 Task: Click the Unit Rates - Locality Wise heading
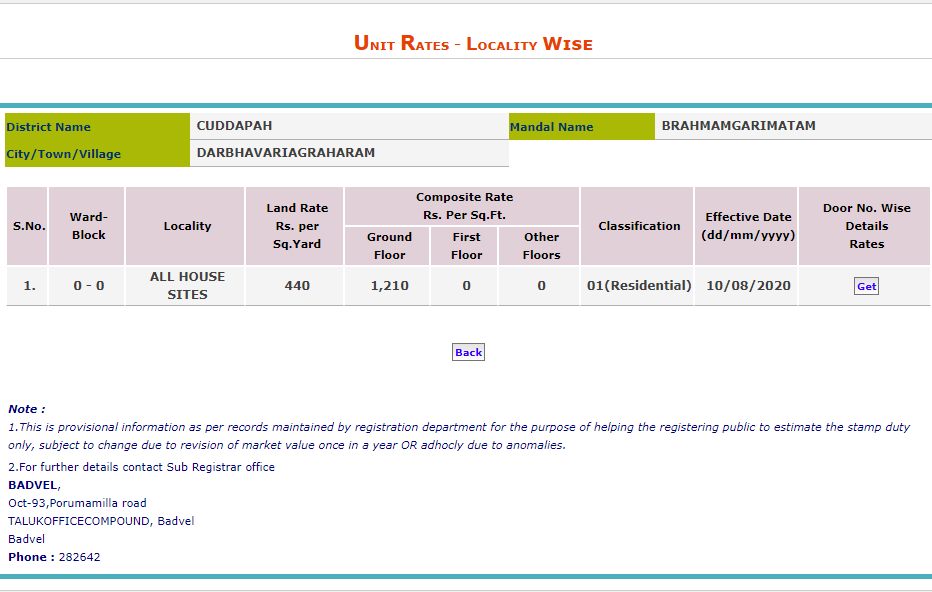click(x=472, y=44)
